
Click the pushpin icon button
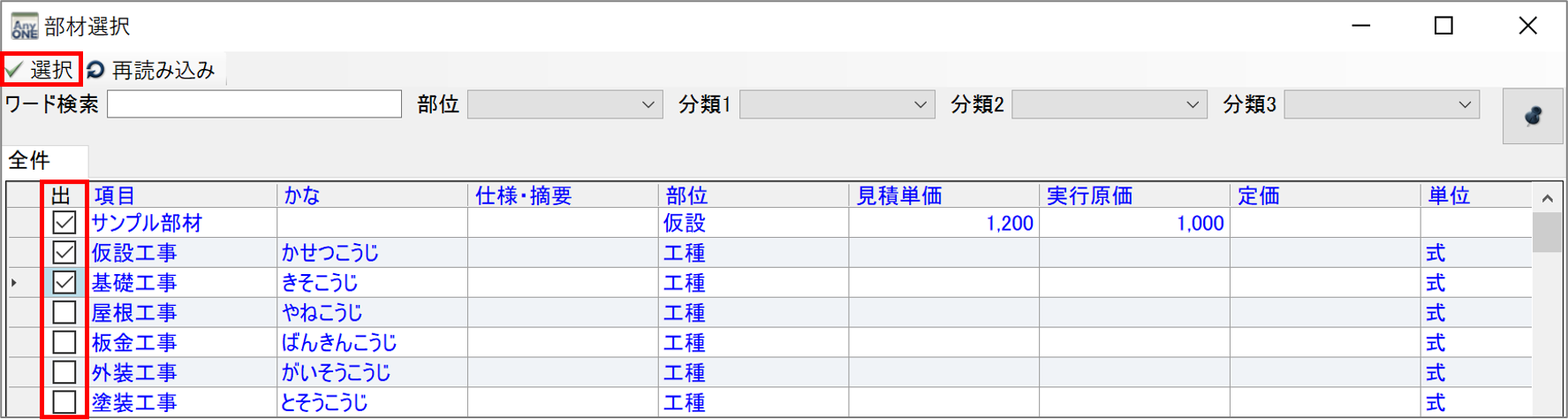click(x=1533, y=116)
